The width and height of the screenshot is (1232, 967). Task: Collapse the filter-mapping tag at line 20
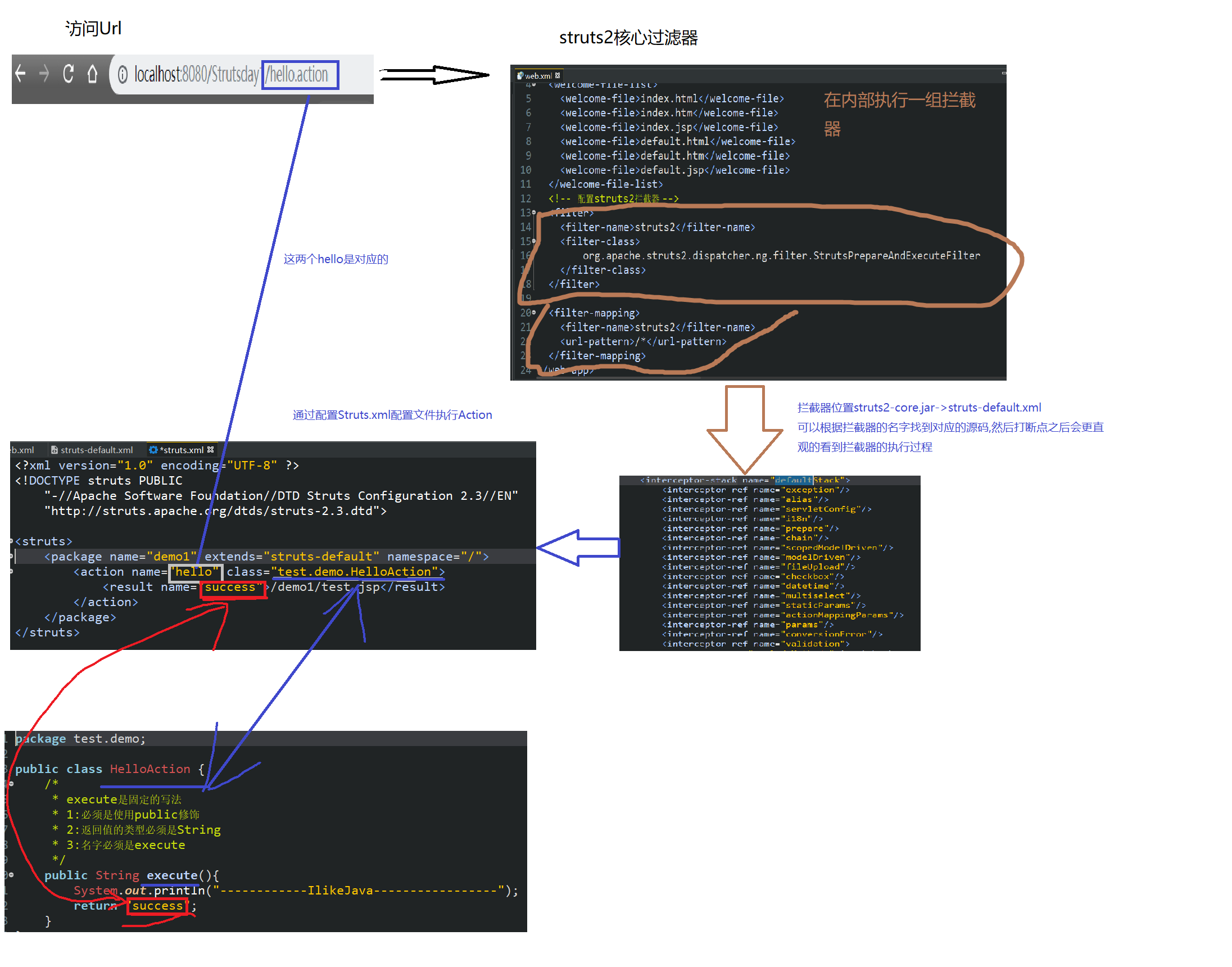tap(533, 313)
